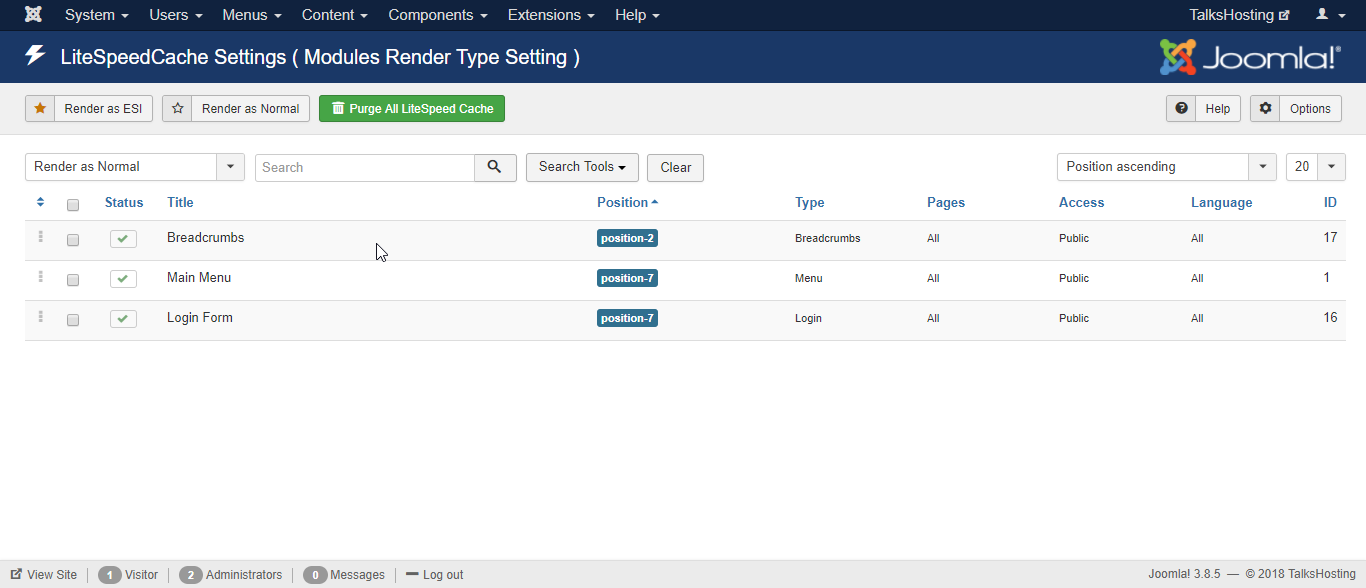Click Public access cell for Breadcrumbs row
The width and height of the screenshot is (1366, 588).
point(1074,238)
